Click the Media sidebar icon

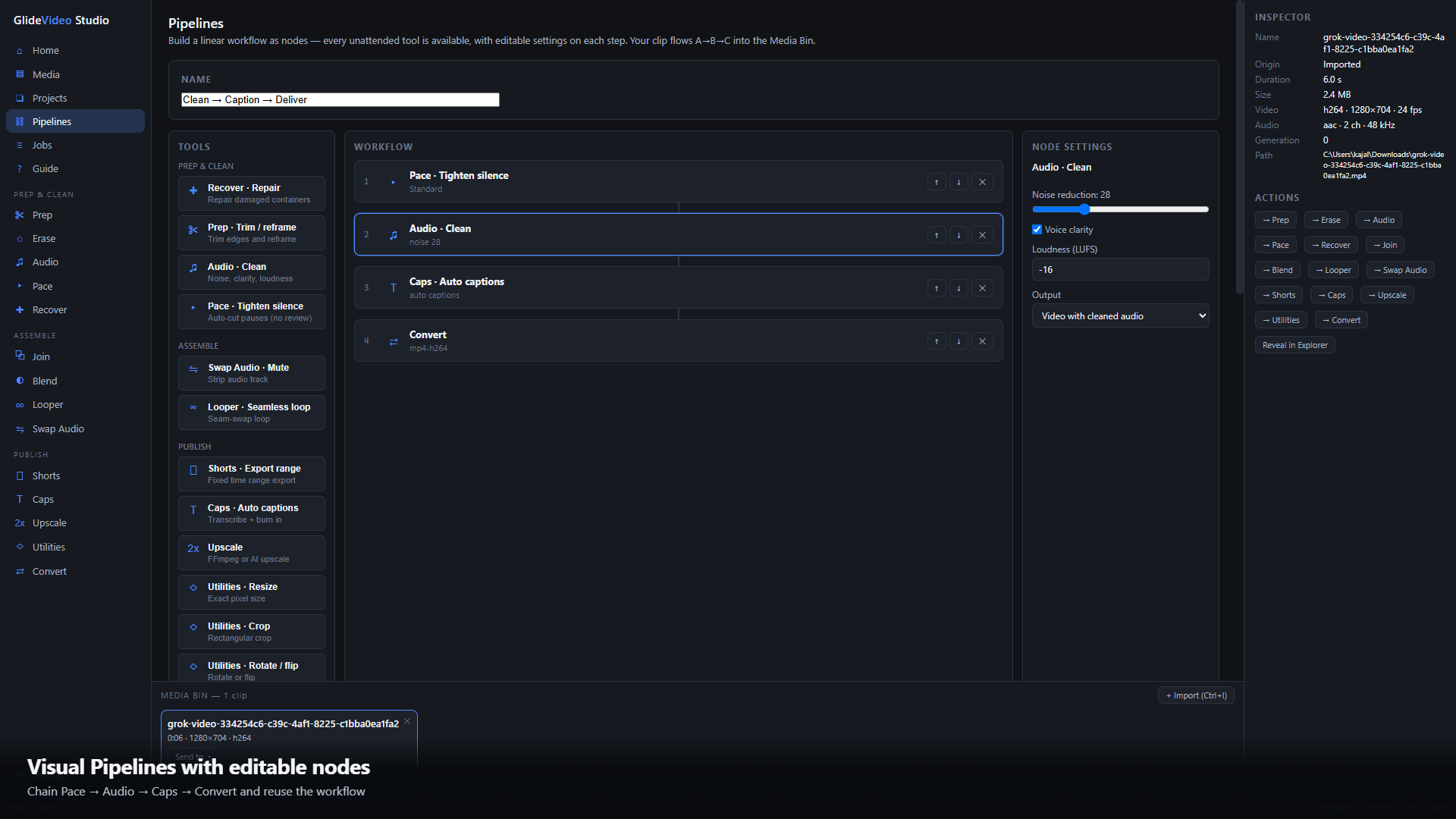click(x=20, y=74)
